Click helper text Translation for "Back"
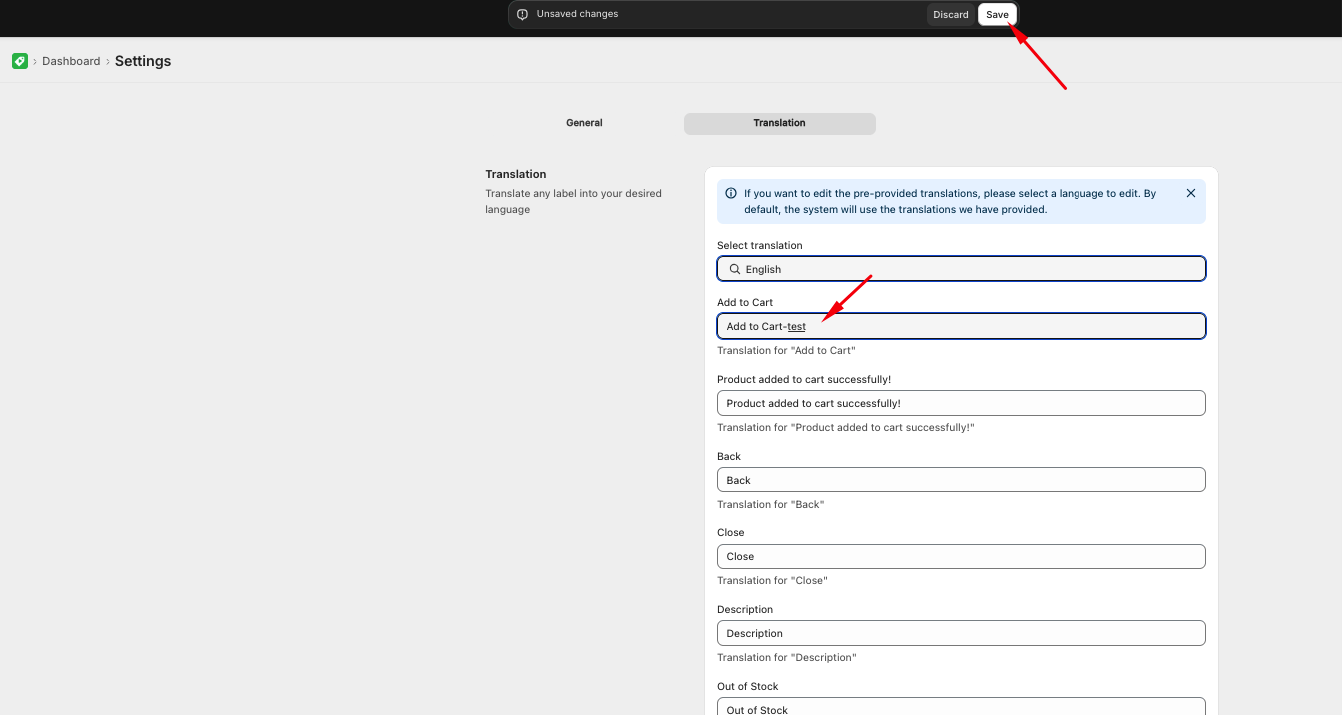 coord(771,504)
